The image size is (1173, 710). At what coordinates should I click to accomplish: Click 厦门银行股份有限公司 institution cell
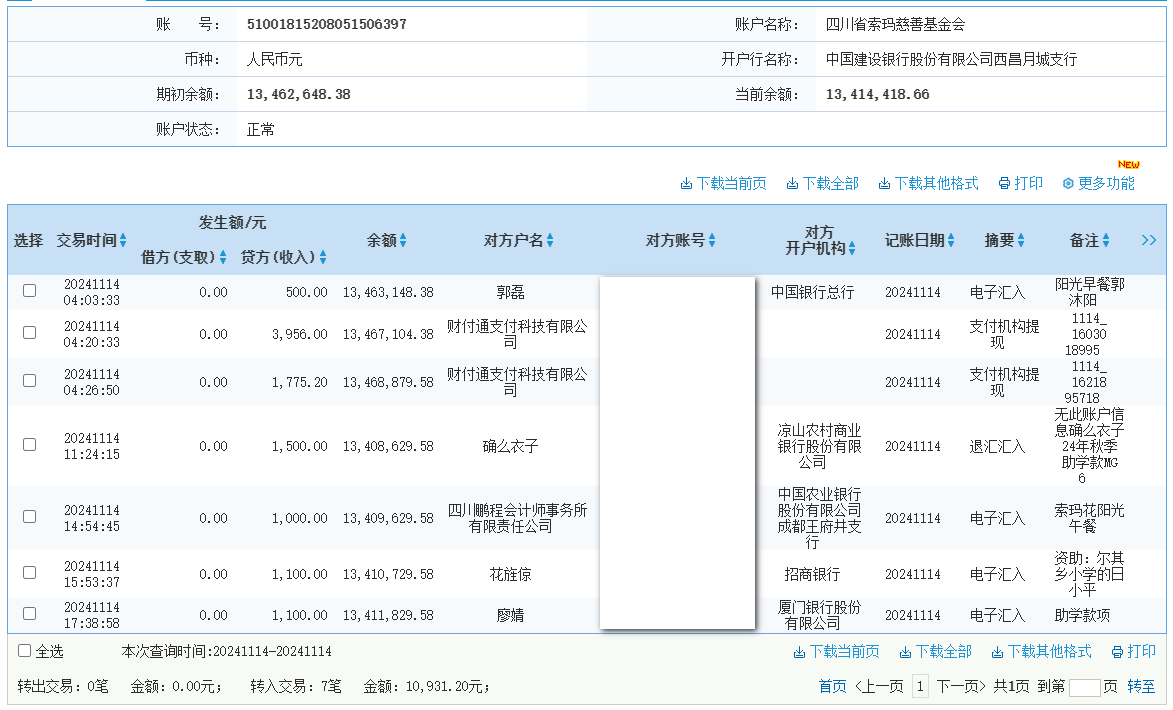coord(819,616)
